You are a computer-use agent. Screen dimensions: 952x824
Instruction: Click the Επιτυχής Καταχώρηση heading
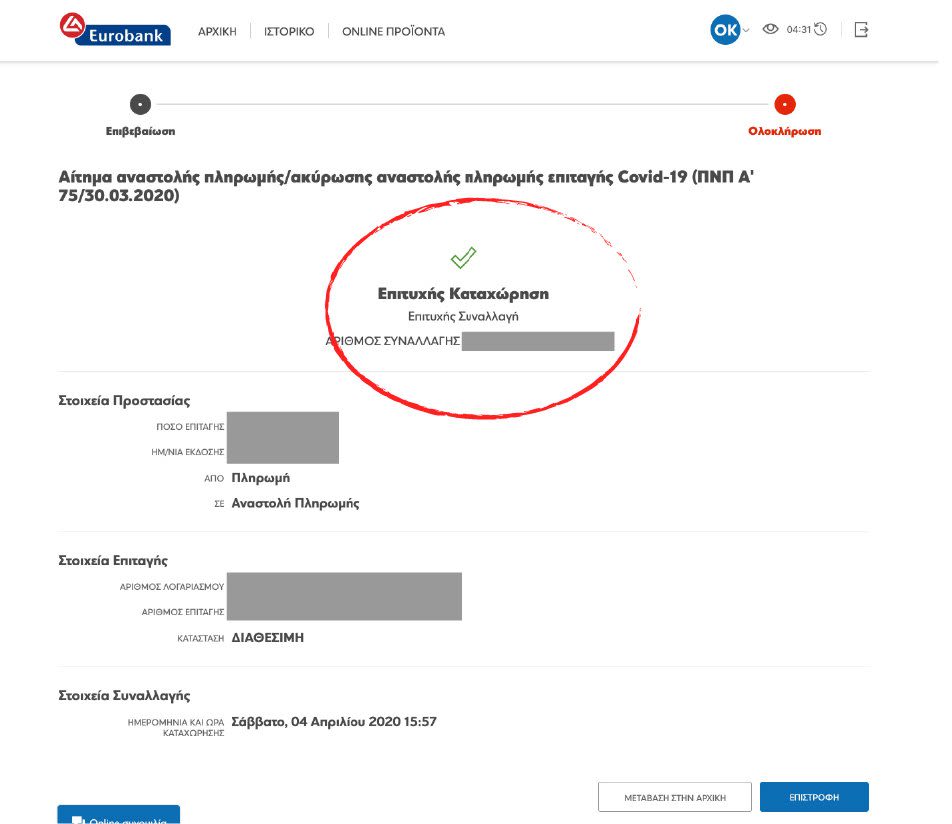coord(463,294)
